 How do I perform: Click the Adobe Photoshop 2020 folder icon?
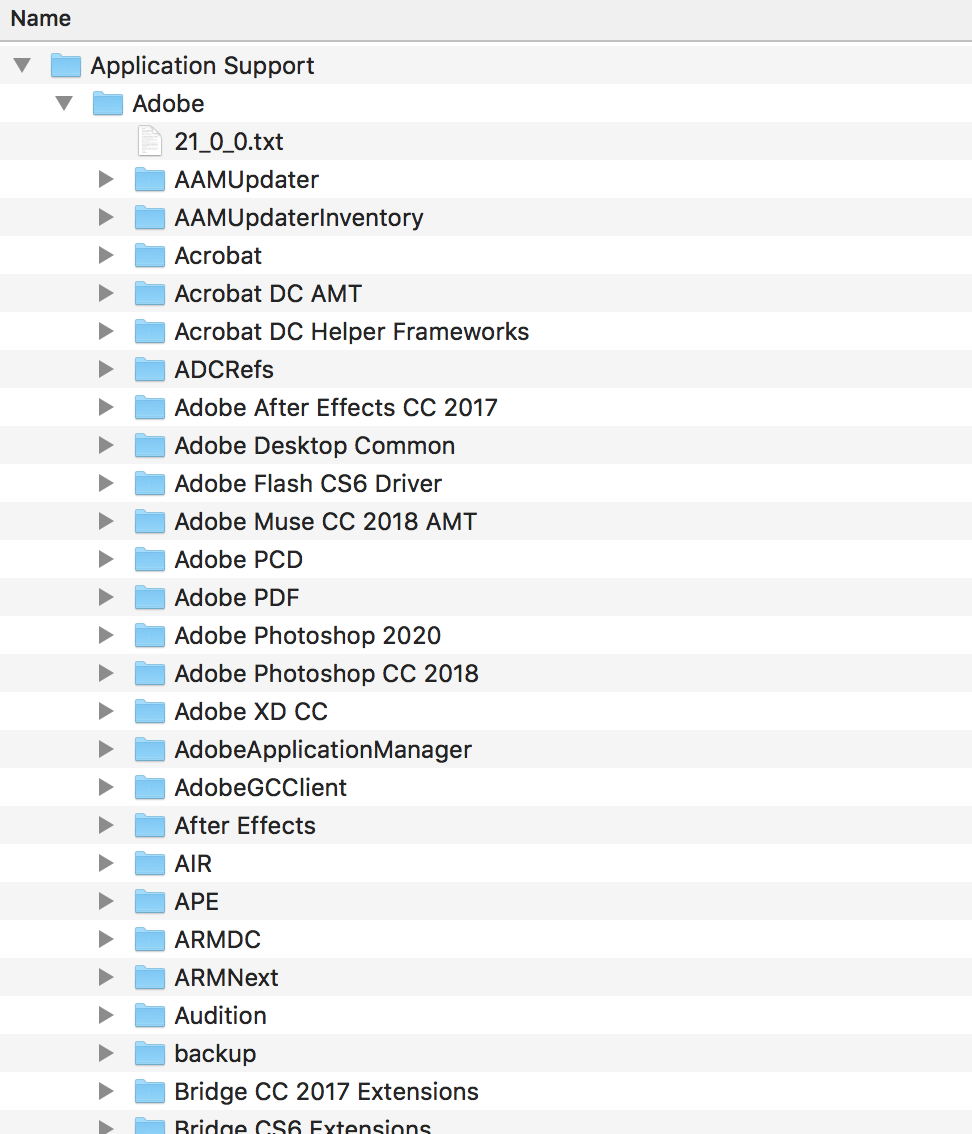[149, 635]
